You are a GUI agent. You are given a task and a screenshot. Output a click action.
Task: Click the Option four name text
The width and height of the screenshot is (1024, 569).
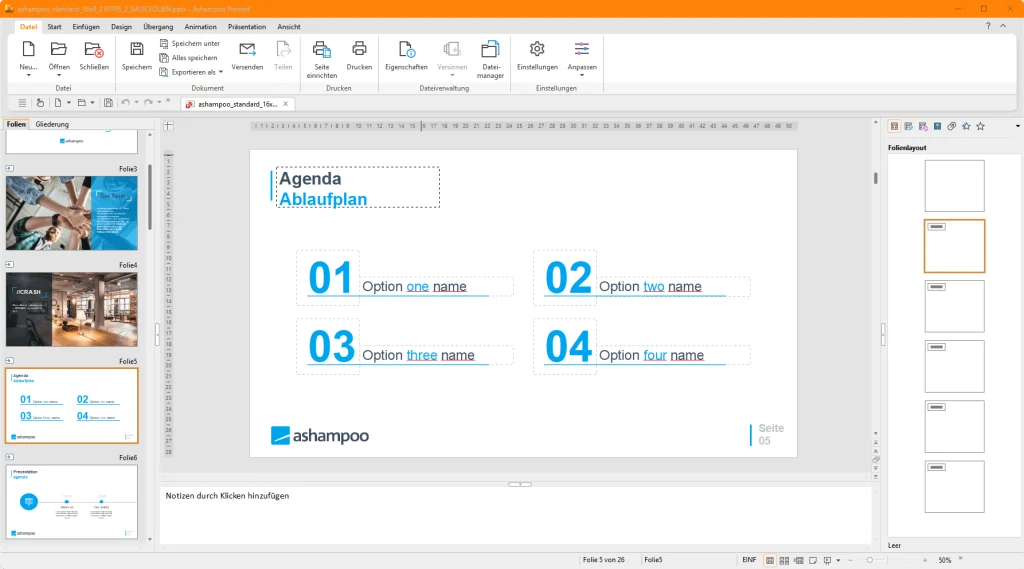click(651, 355)
